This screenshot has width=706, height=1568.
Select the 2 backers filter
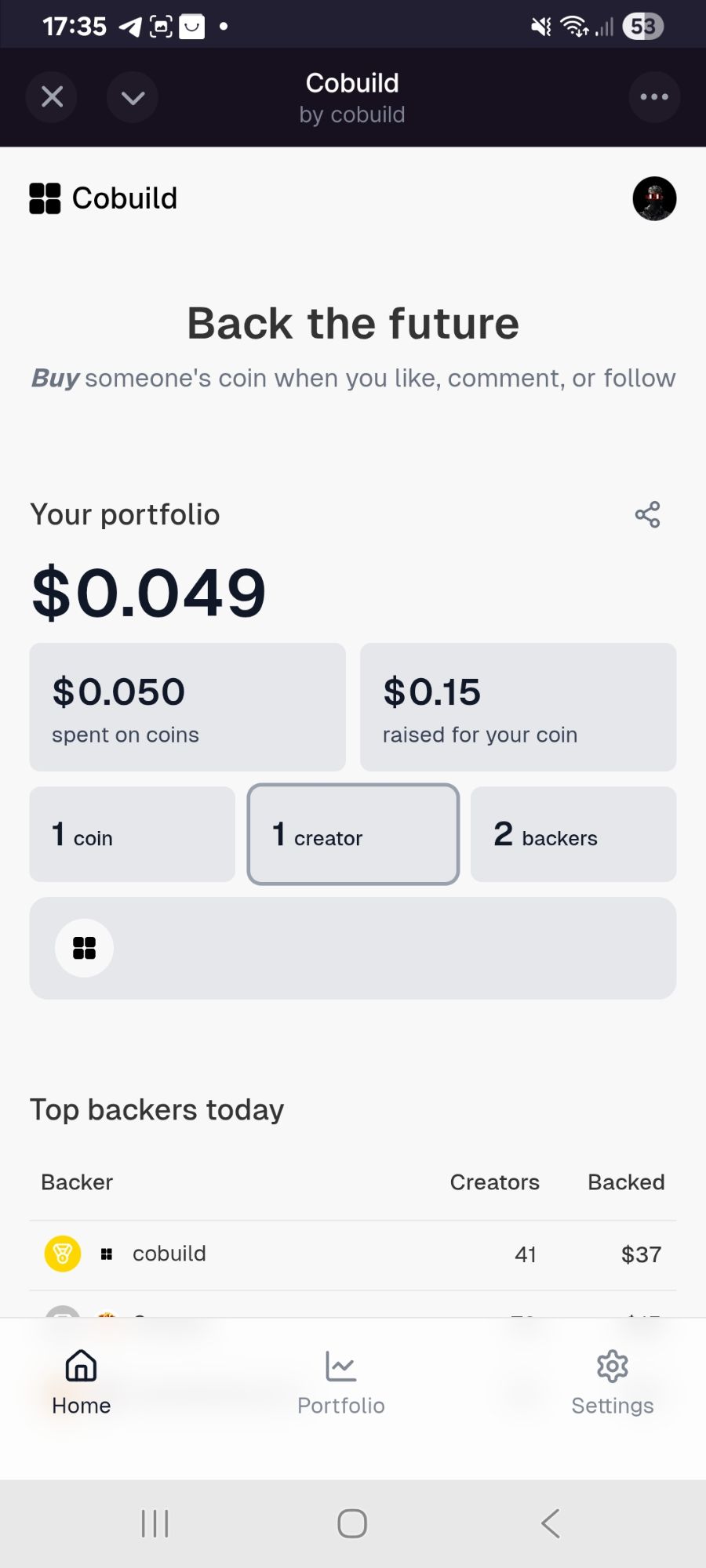tap(573, 834)
